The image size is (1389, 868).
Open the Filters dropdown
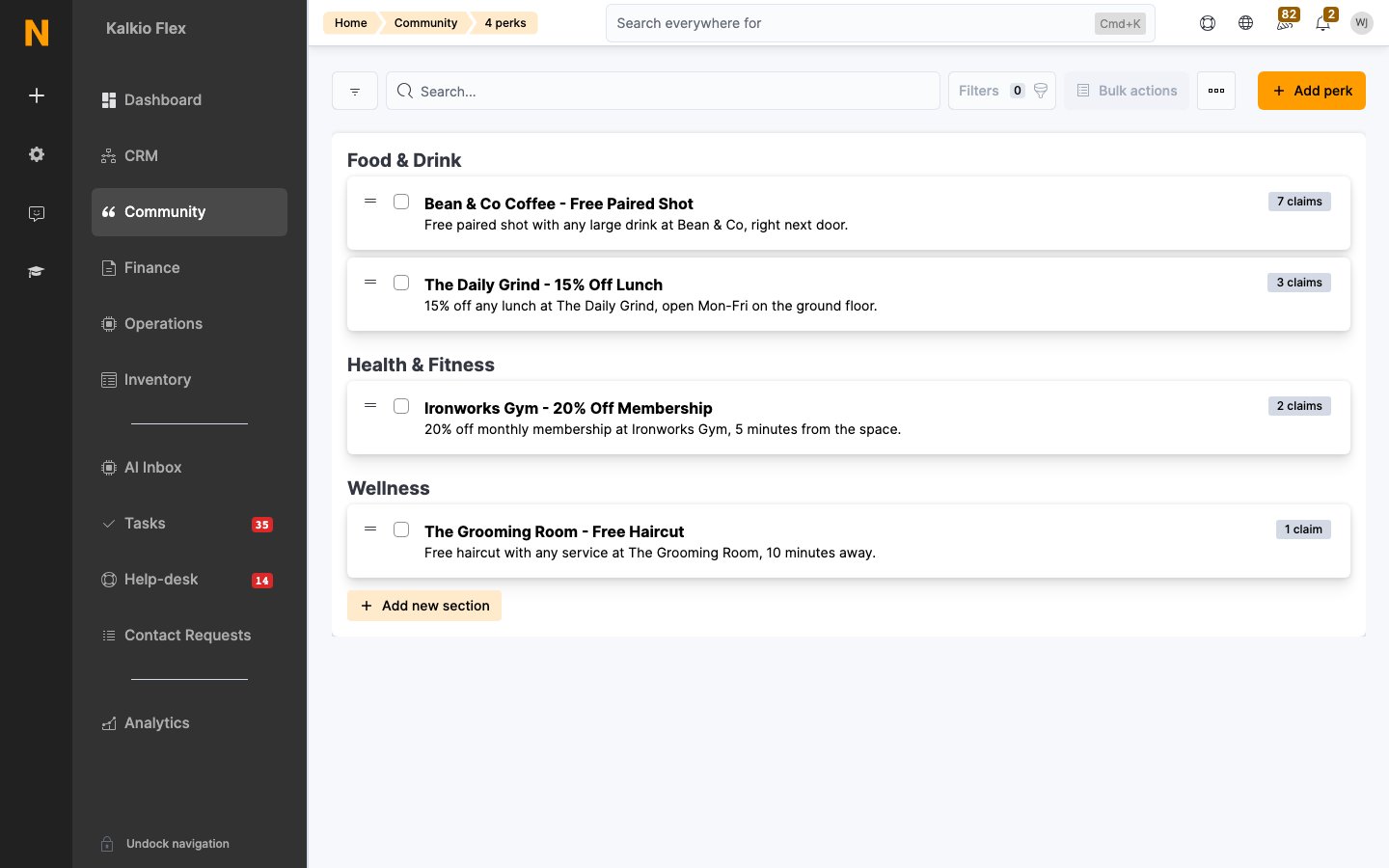(x=1002, y=91)
